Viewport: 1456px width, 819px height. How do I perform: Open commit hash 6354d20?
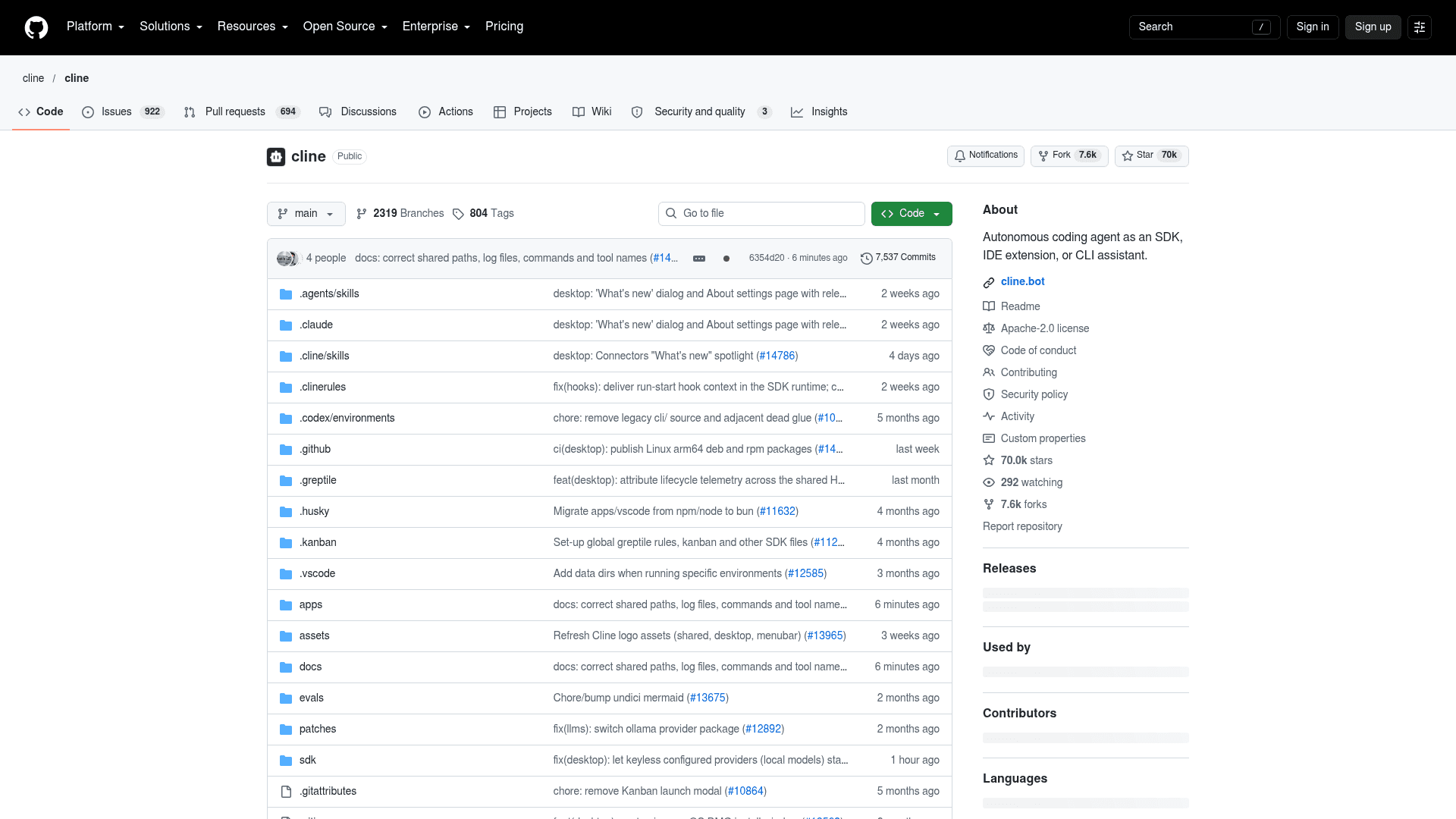(x=766, y=259)
